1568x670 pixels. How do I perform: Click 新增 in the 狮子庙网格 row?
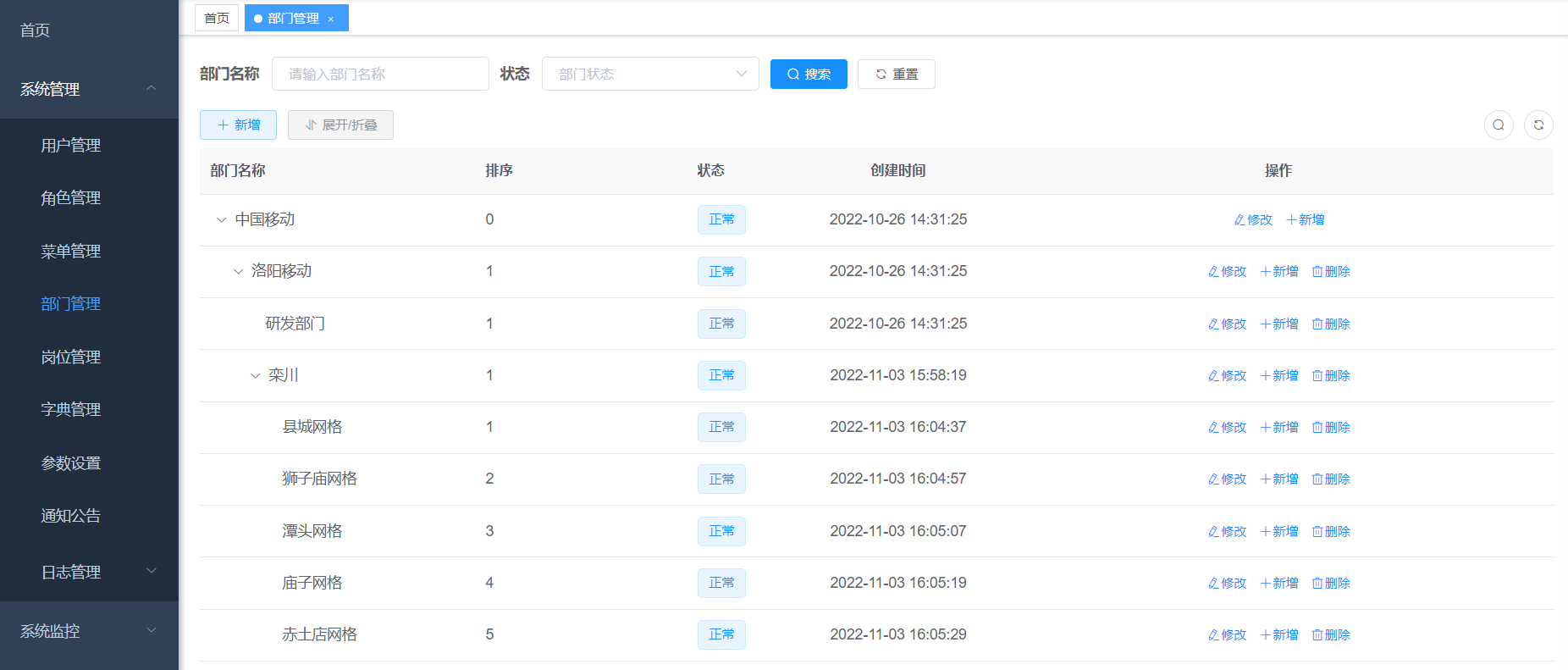click(1279, 479)
